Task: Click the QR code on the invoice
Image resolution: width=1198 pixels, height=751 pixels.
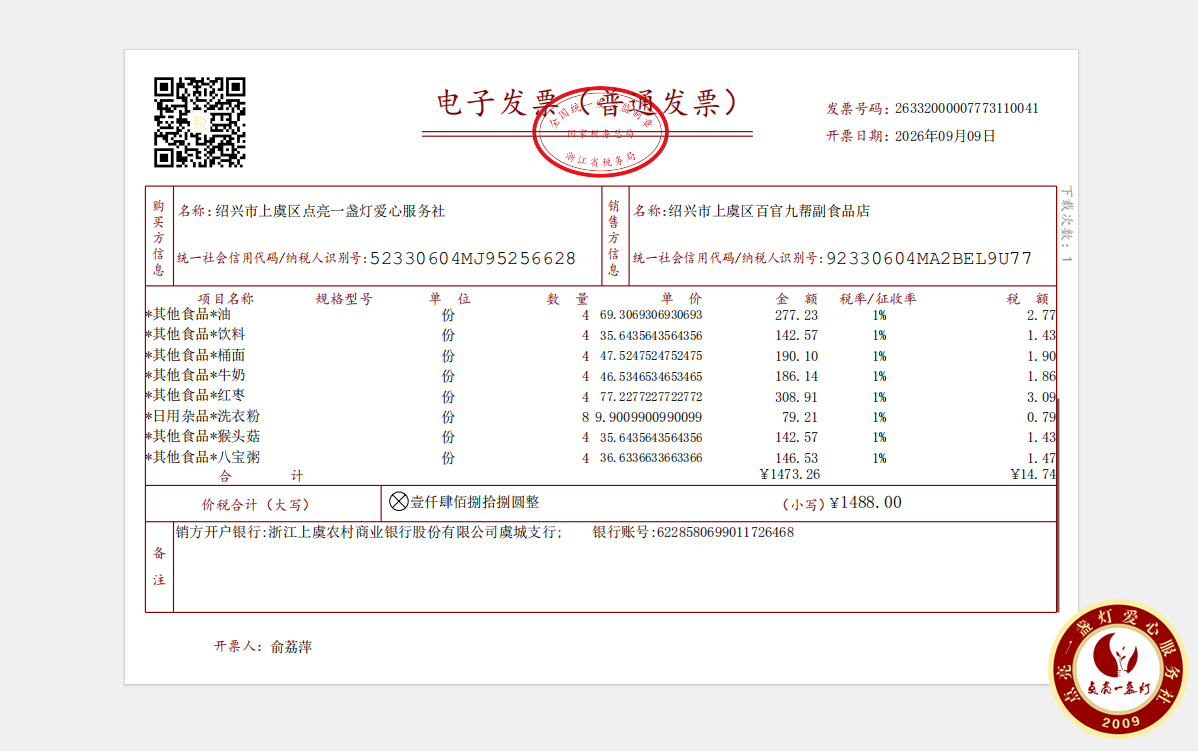Action: tap(199, 122)
